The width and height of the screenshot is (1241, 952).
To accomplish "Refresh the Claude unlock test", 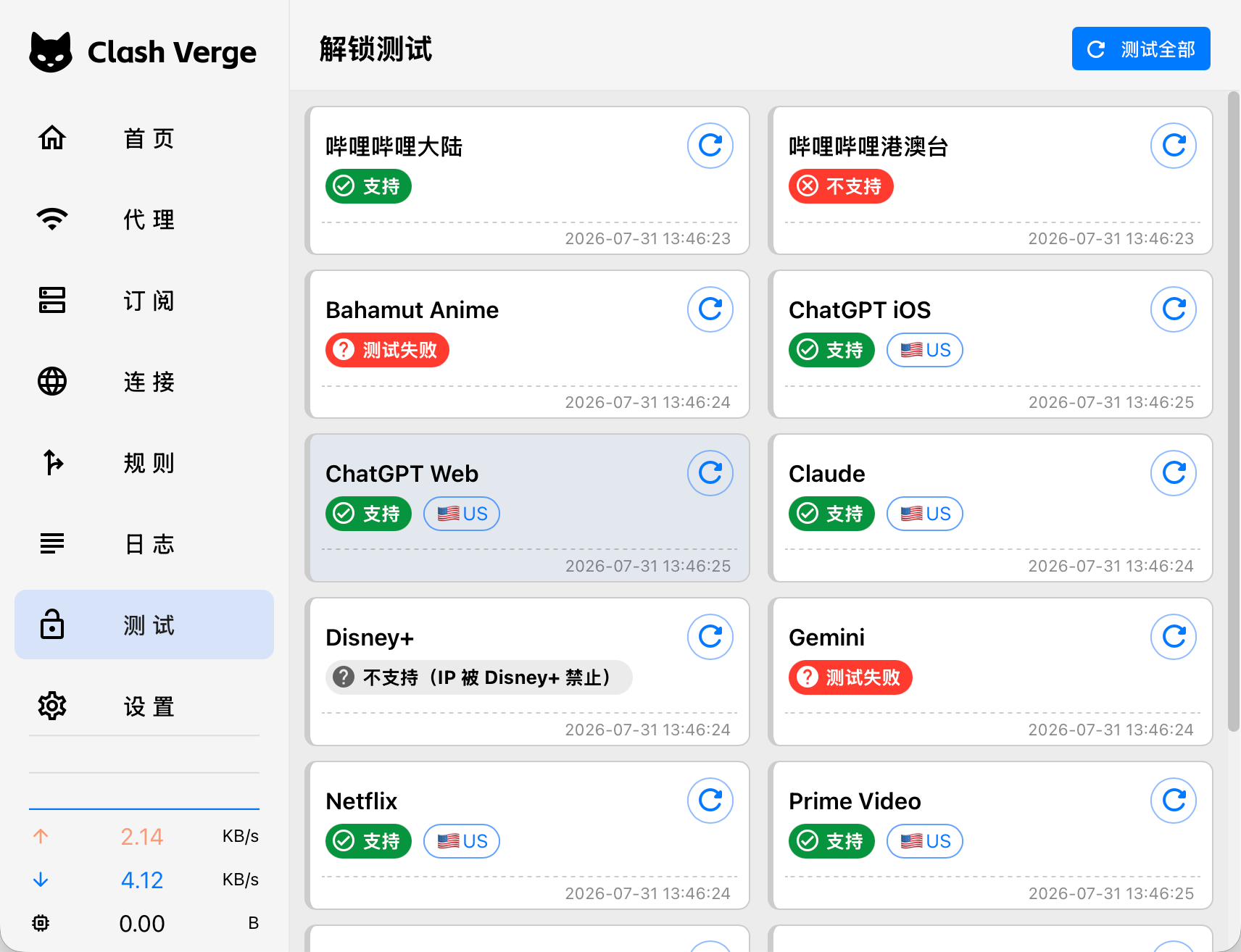I will click(x=1174, y=473).
